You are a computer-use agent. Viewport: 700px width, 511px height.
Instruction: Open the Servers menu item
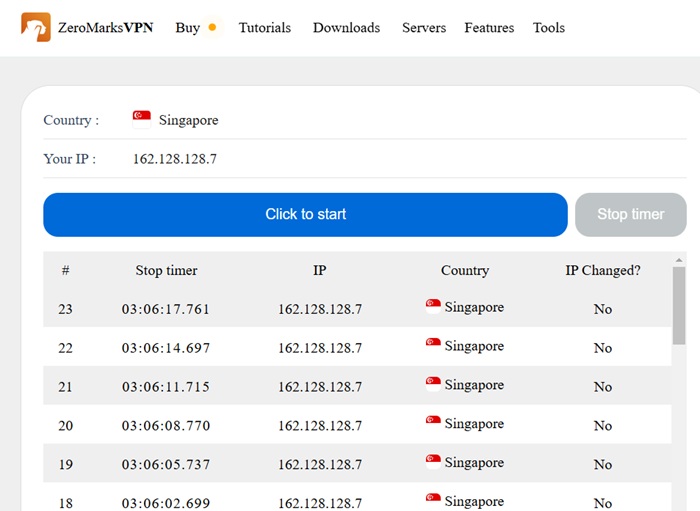click(x=424, y=28)
